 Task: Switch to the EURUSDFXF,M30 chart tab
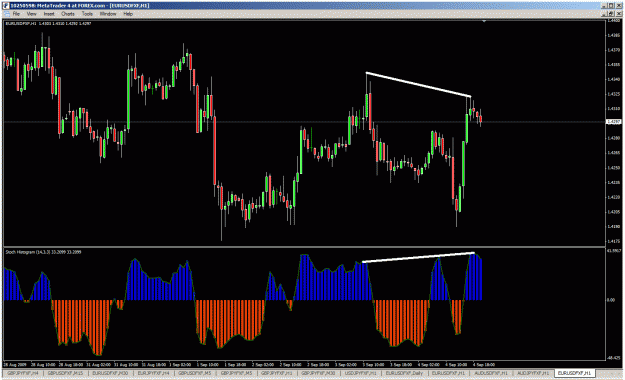[110, 373]
